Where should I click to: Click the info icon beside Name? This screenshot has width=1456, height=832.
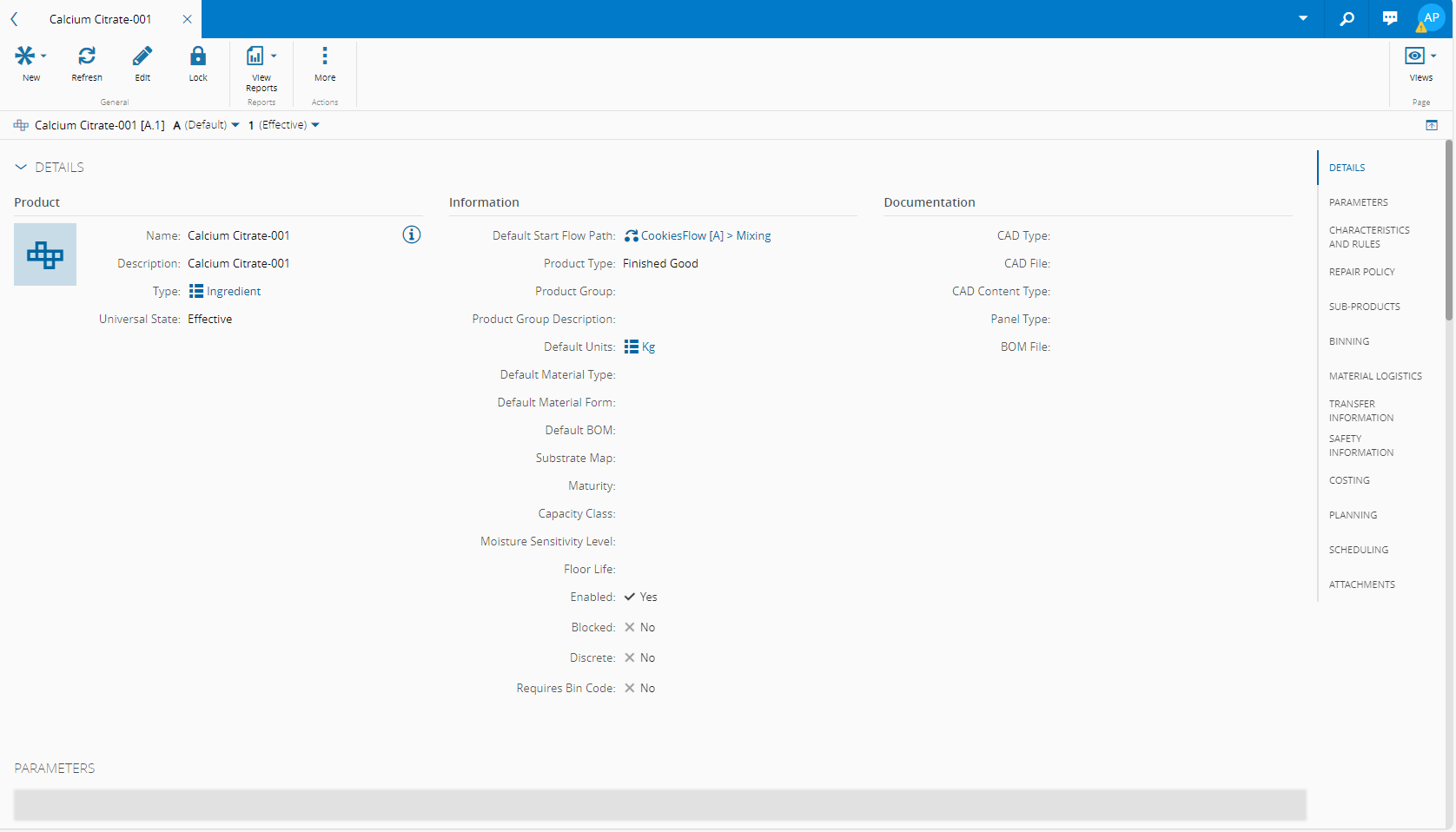click(x=412, y=234)
